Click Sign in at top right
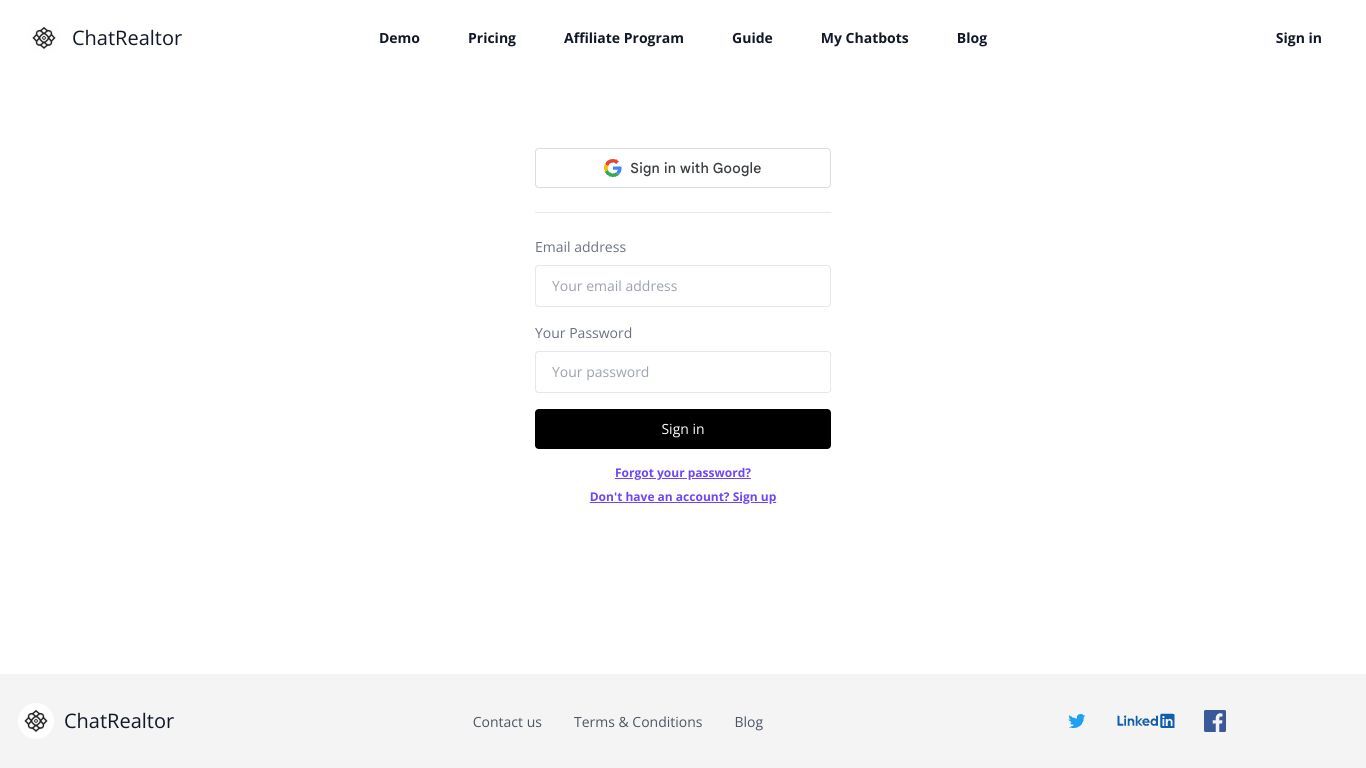1366x768 pixels. [x=1298, y=38]
